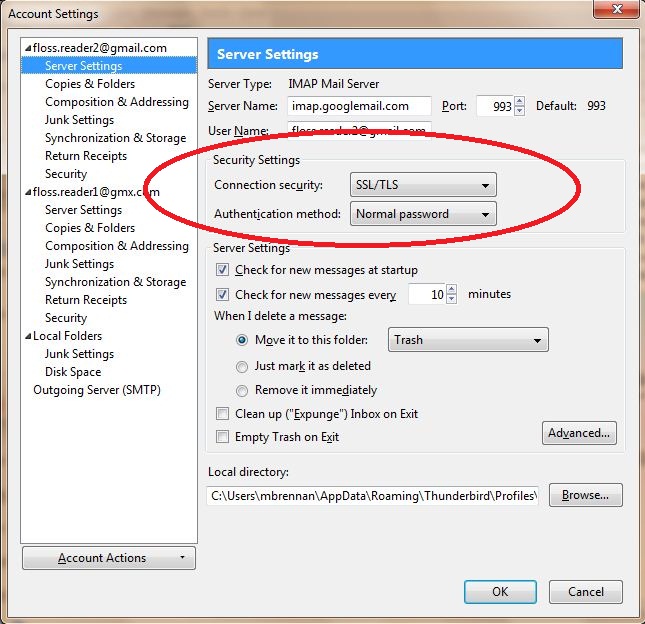Select Outgoing Server (SMTP) in sidebar
This screenshot has width=645, height=624.
point(97,390)
